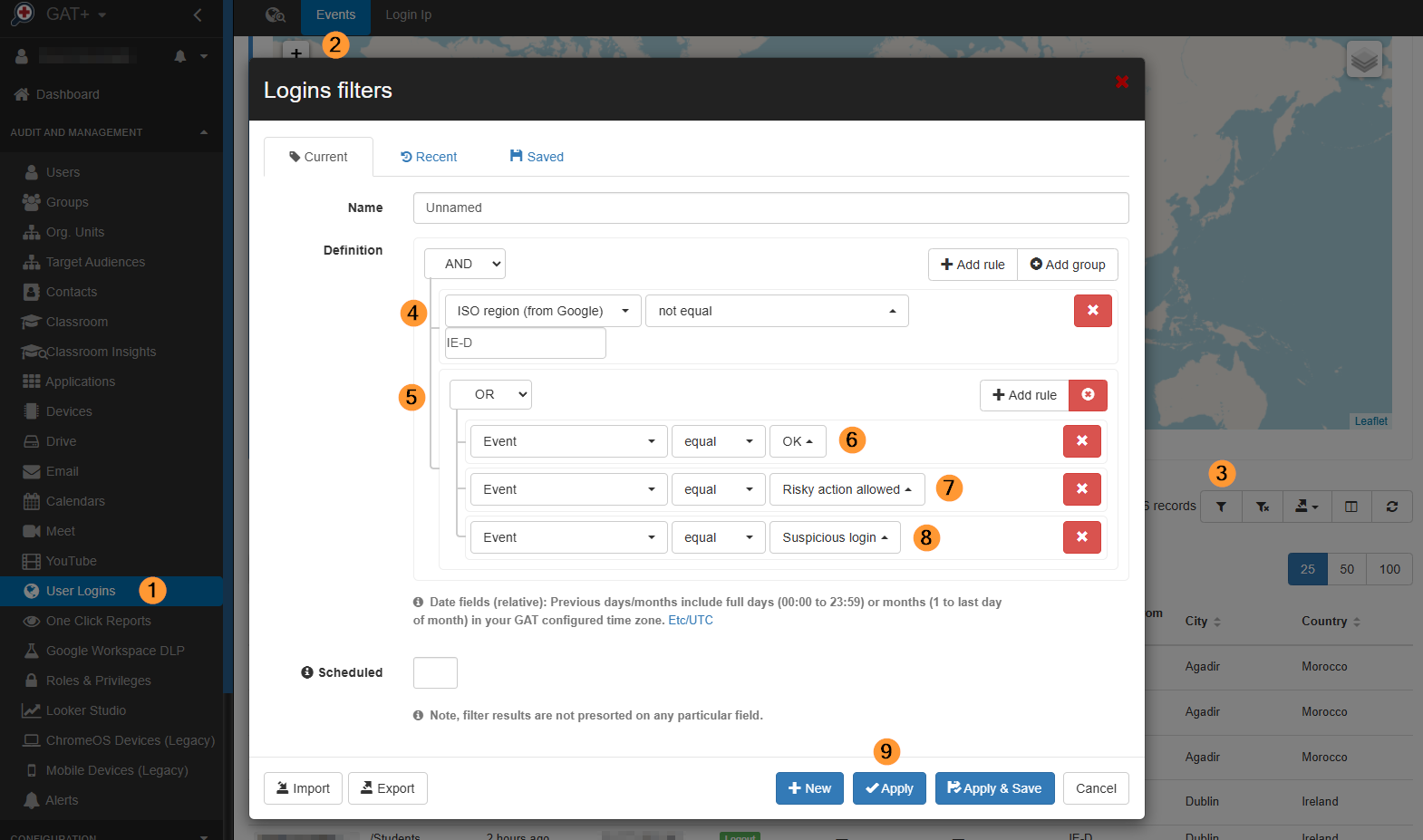This screenshot has height=840, width=1423.
Task: Switch to the Recent filters tab
Action: (x=429, y=157)
